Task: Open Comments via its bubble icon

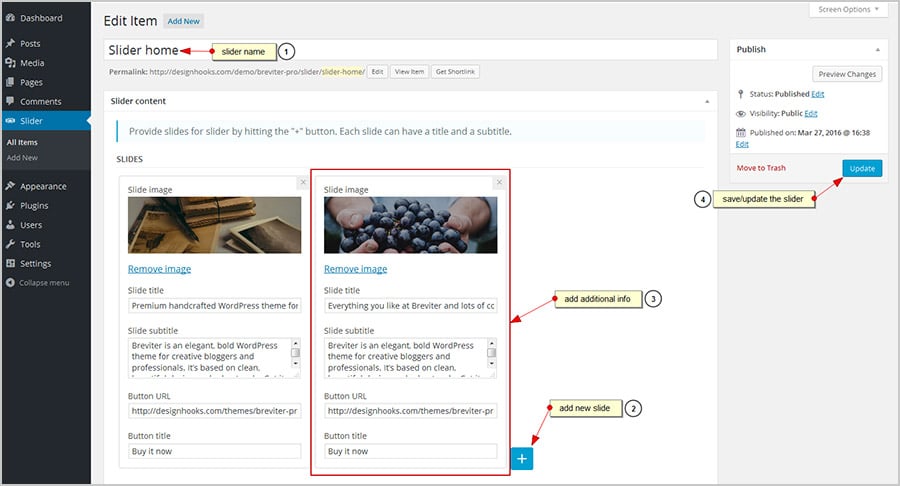Action: [x=10, y=101]
